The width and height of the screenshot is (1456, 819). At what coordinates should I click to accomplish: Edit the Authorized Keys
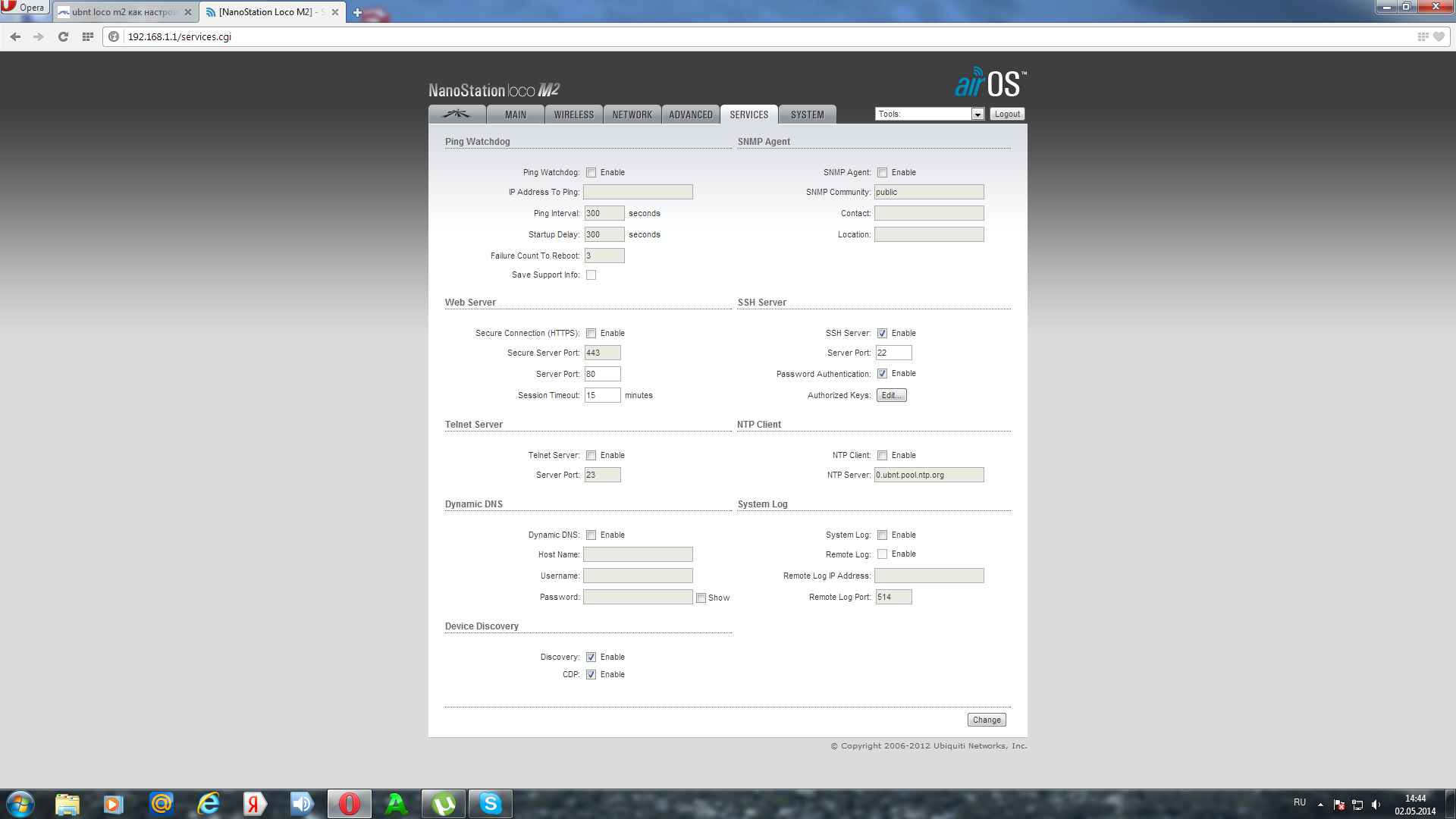click(x=891, y=395)
